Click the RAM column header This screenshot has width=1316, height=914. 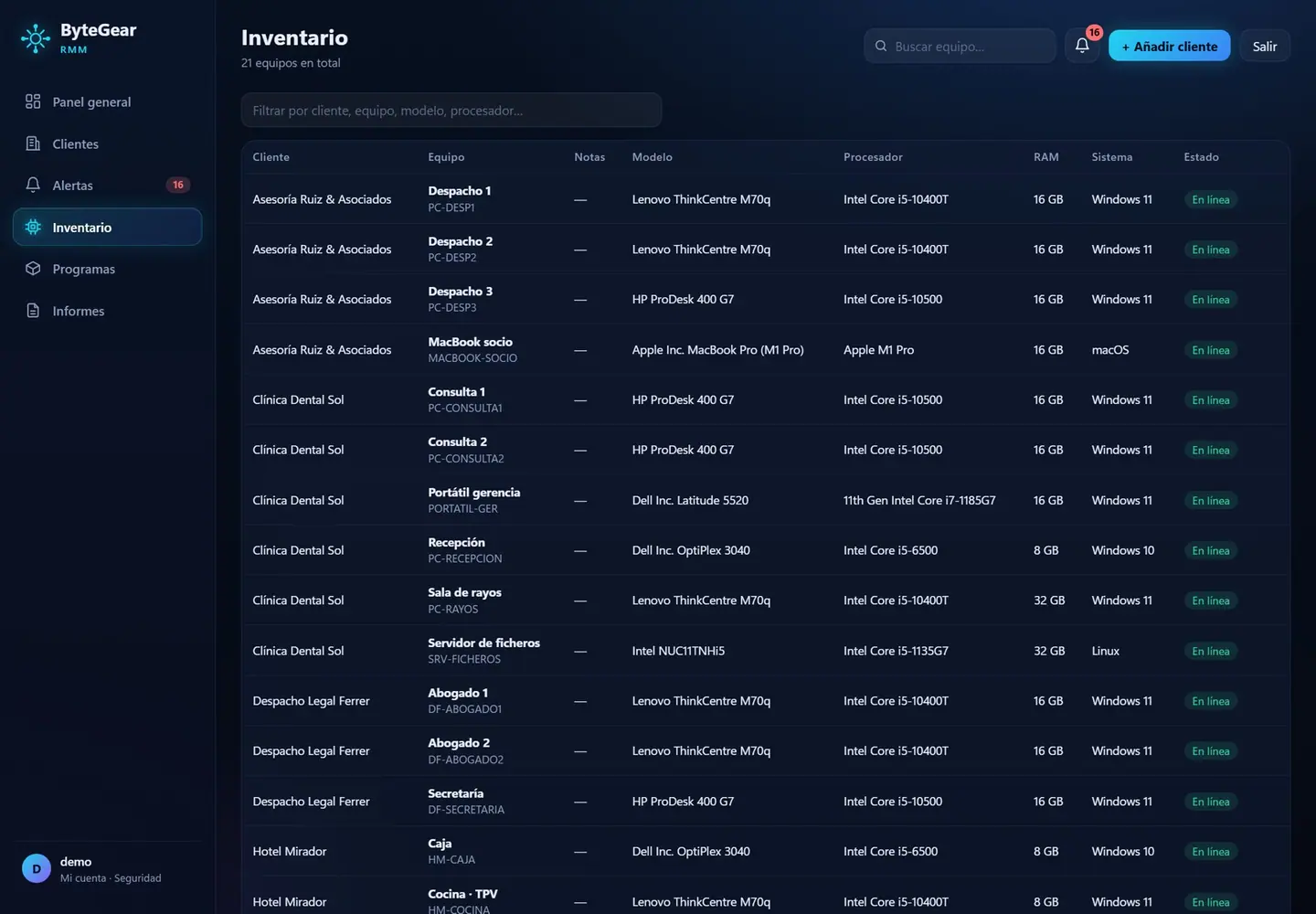tap(1046, 157)
